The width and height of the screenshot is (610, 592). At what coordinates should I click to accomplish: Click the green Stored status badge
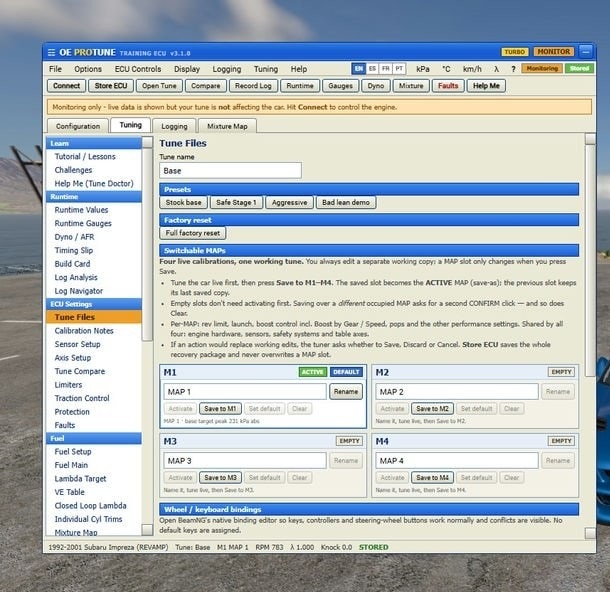pos(579,68)
